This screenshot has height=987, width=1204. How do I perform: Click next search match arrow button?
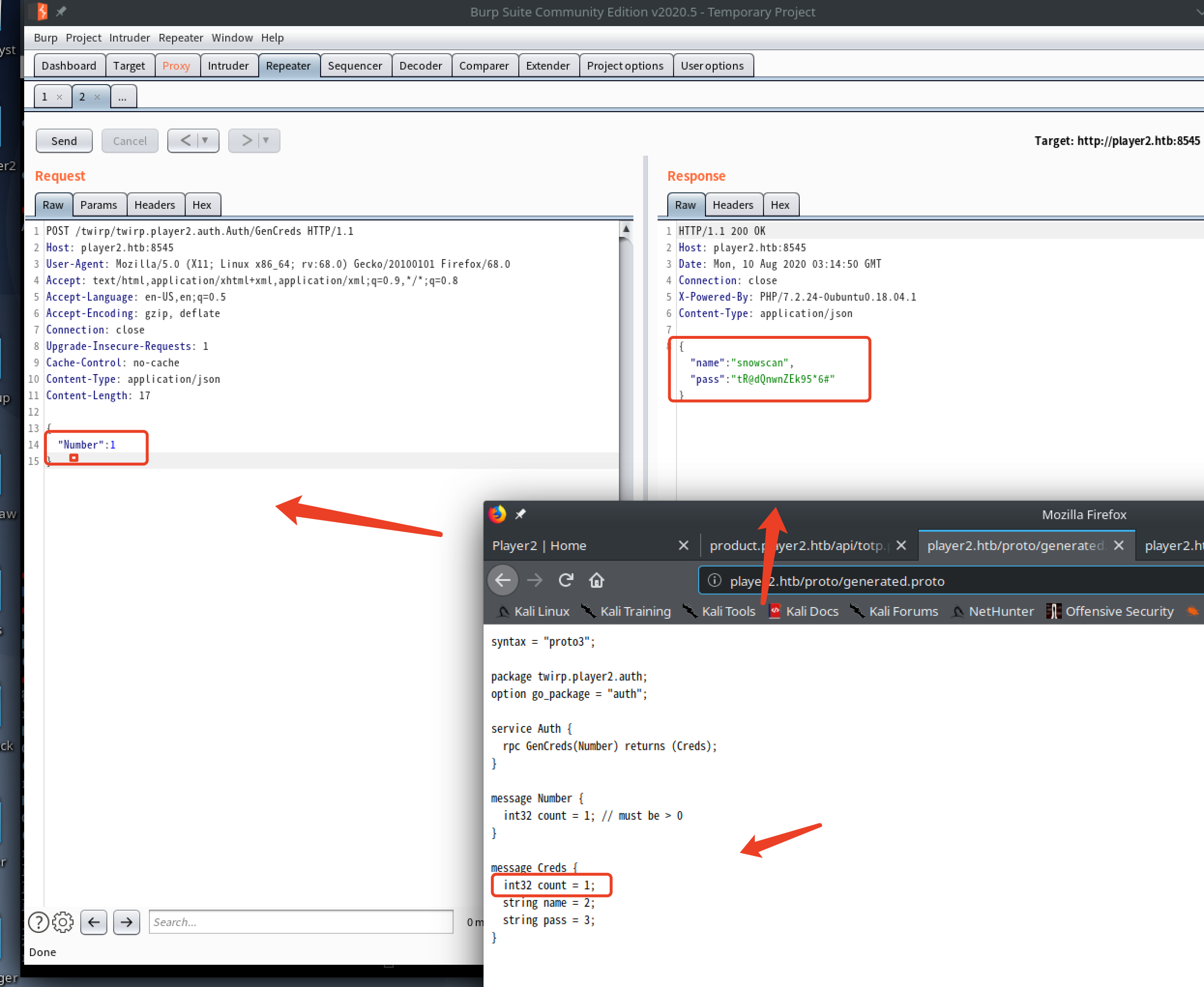click(x=126, y=922)
